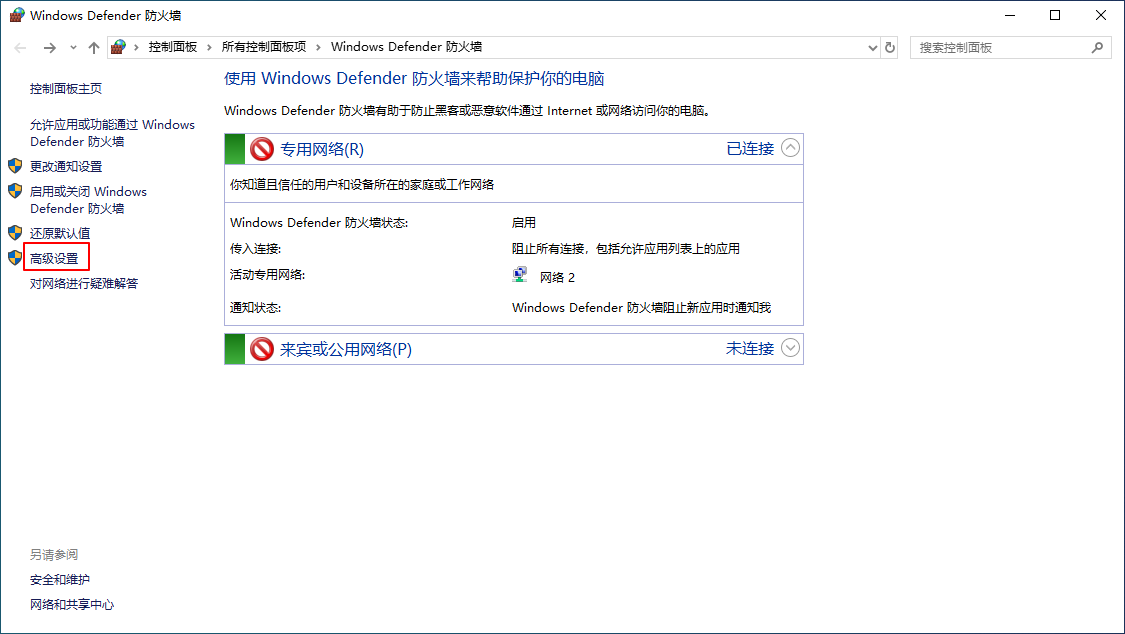Screen dimensions: 1125x634
Task: Refresh the page with refresh button
Action: pos(890,48)
